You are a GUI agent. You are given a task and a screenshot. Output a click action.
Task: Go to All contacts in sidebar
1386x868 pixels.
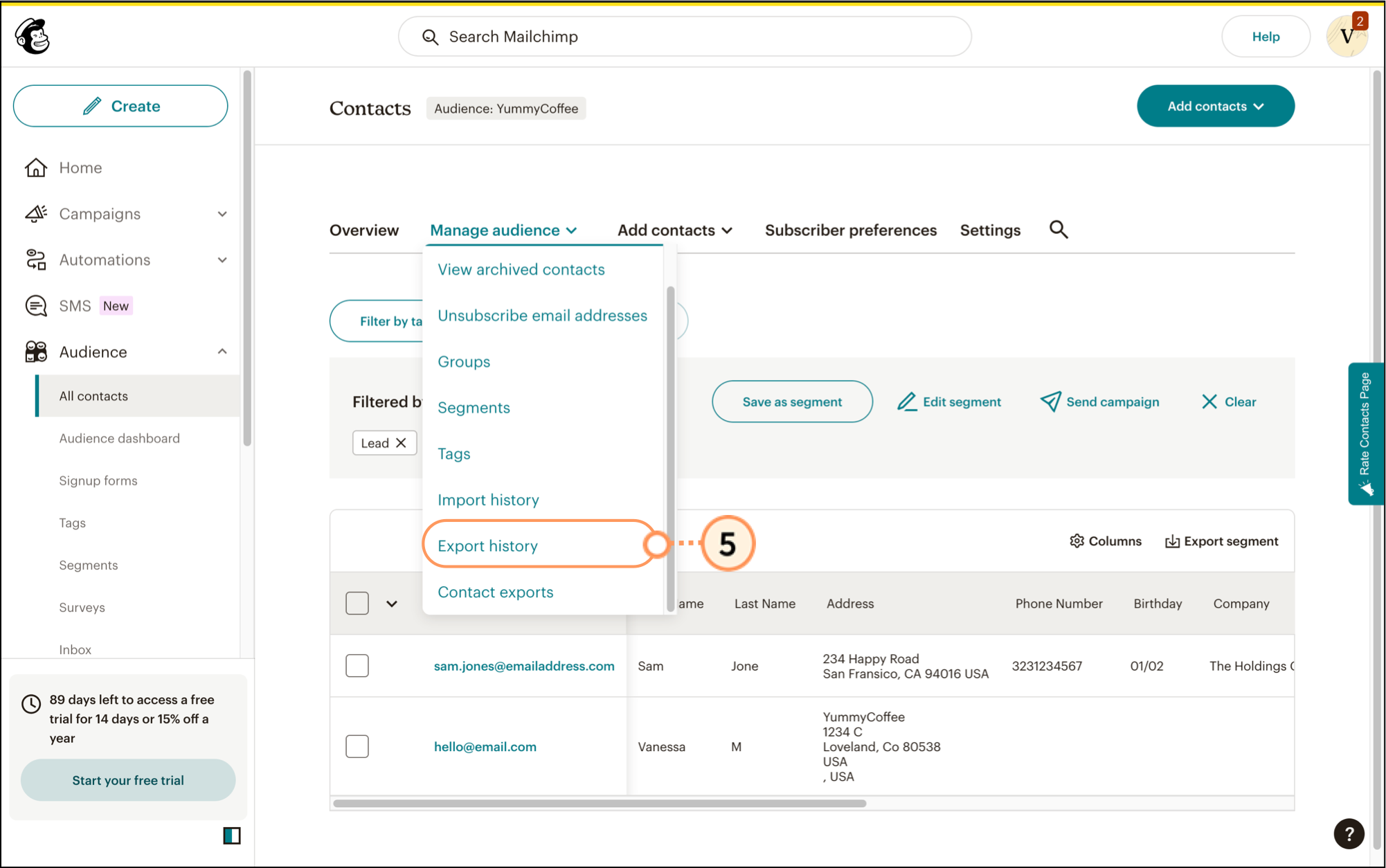[138, 396]
